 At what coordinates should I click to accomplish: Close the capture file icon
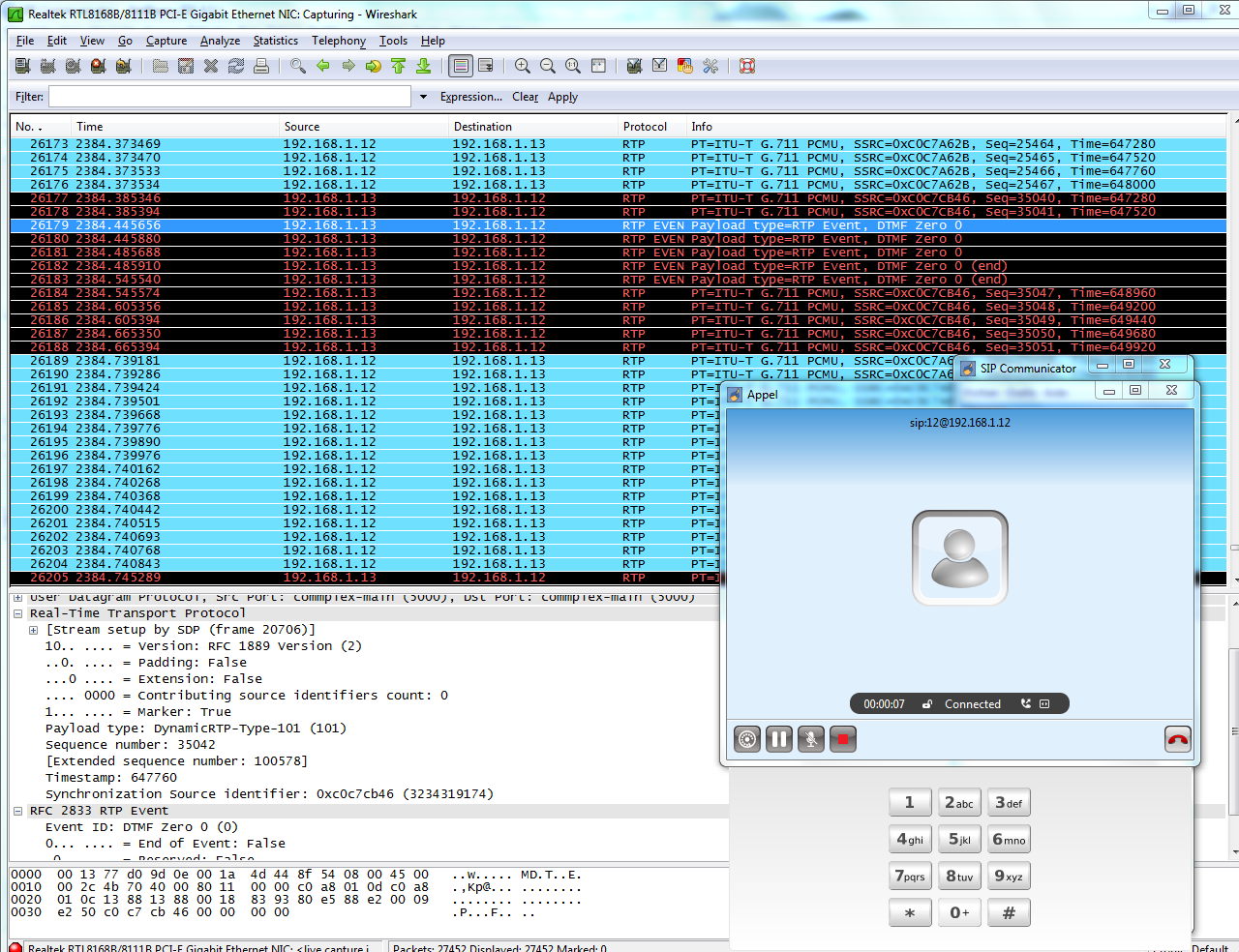tap(211, 66)
